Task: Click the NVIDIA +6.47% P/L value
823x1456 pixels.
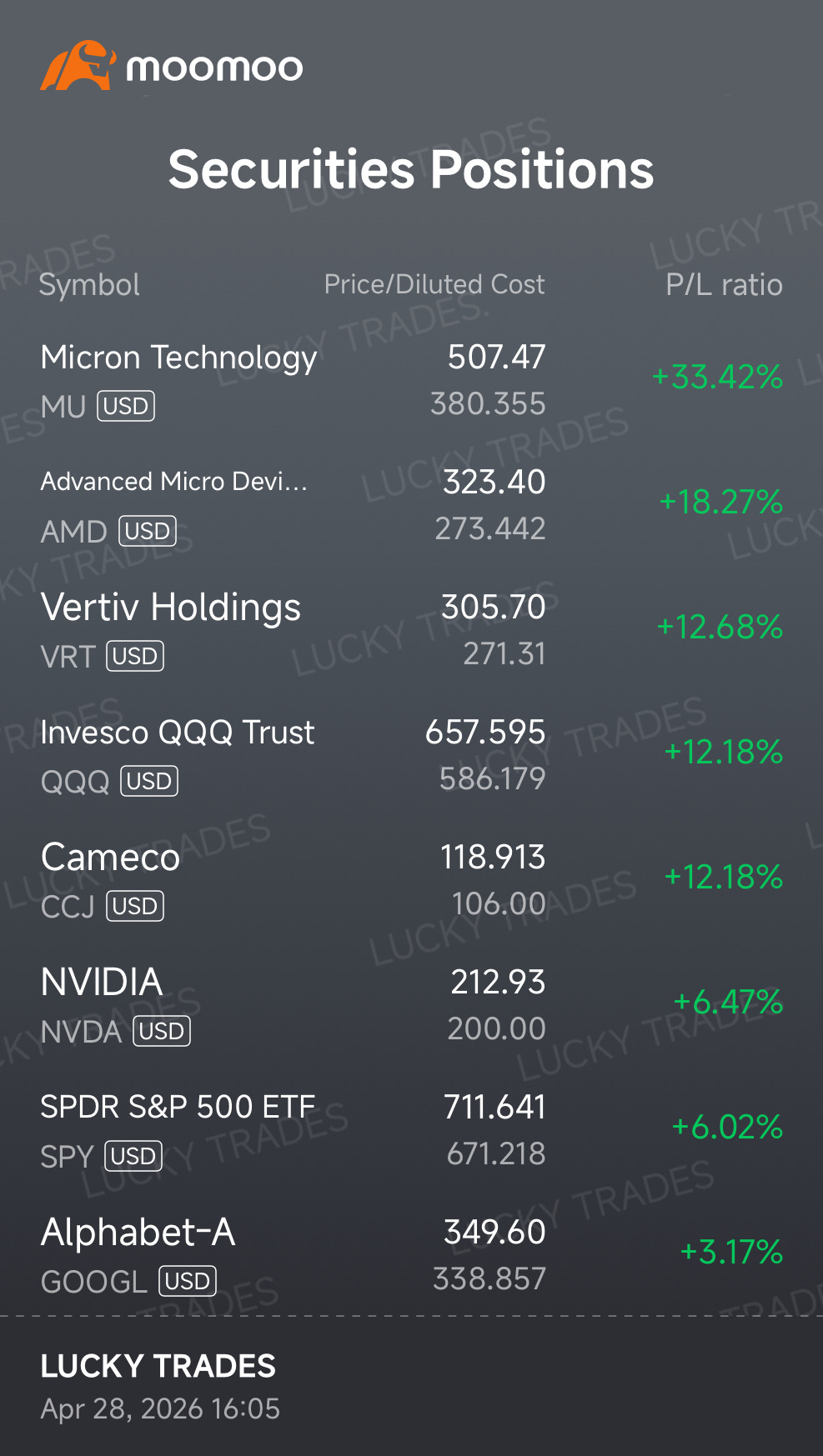Action: tap(728, 1002)
